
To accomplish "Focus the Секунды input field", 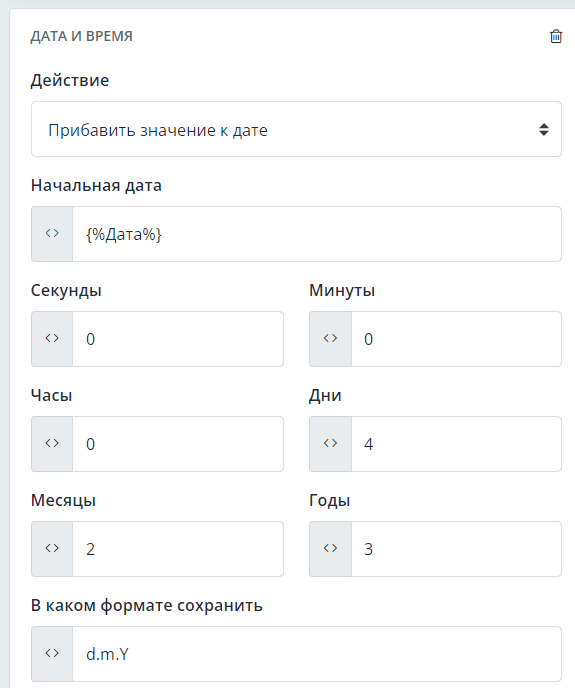I will coord(178,339).
